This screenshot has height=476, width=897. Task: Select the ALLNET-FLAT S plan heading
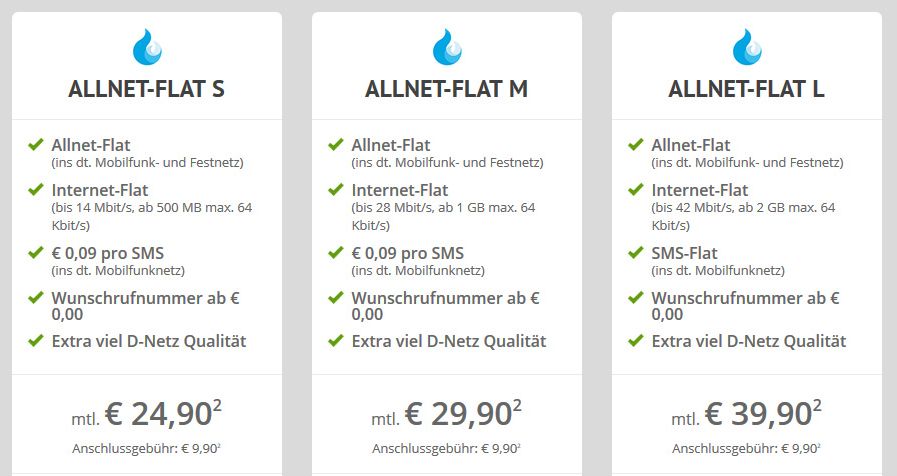tap(146, 89)
